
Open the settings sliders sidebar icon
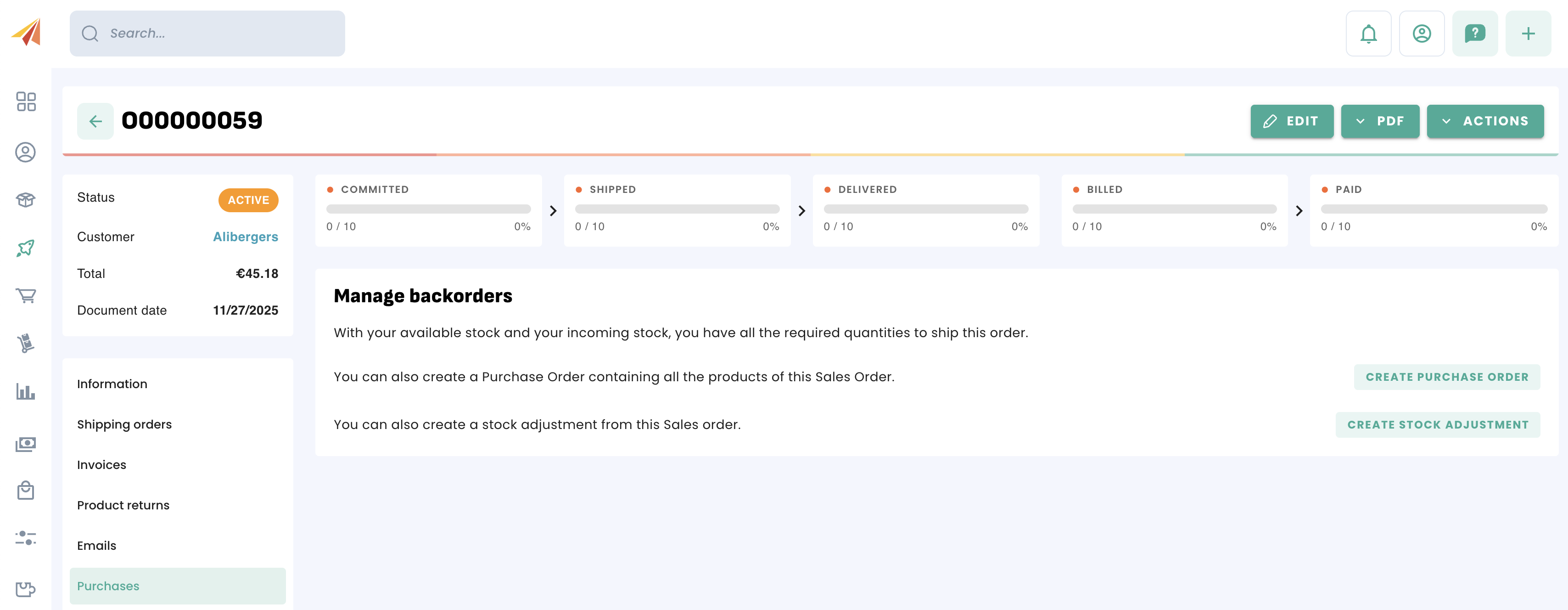click(26, 538)
